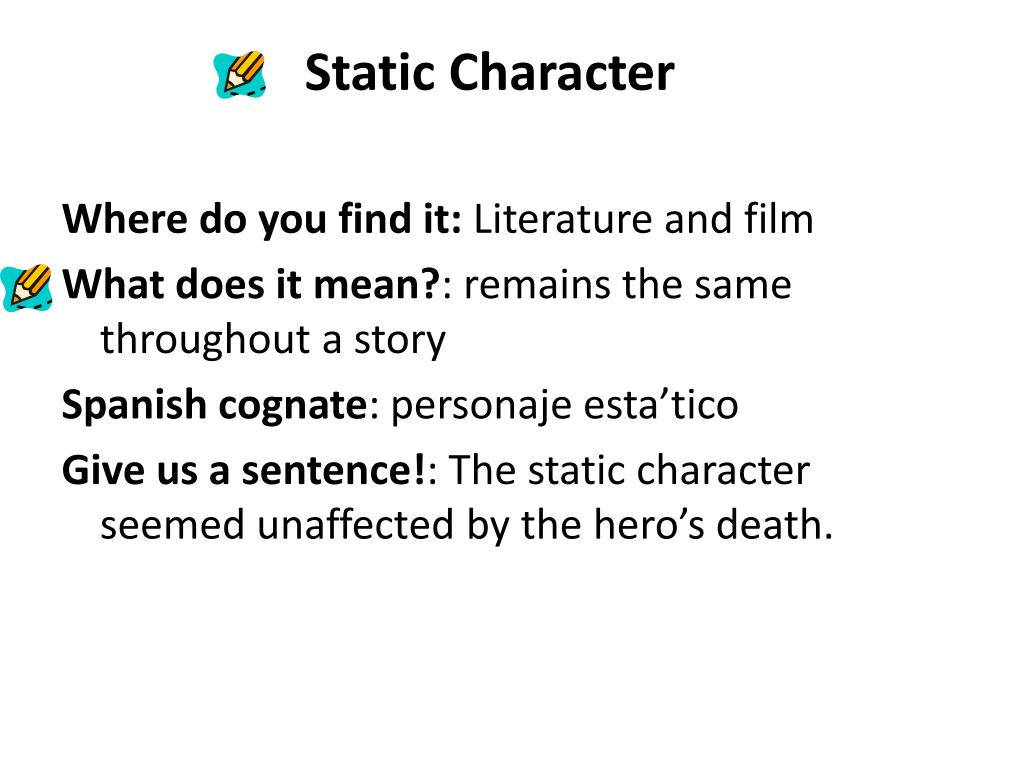Click "The static character" in the example sentence

tap(628, 470)
